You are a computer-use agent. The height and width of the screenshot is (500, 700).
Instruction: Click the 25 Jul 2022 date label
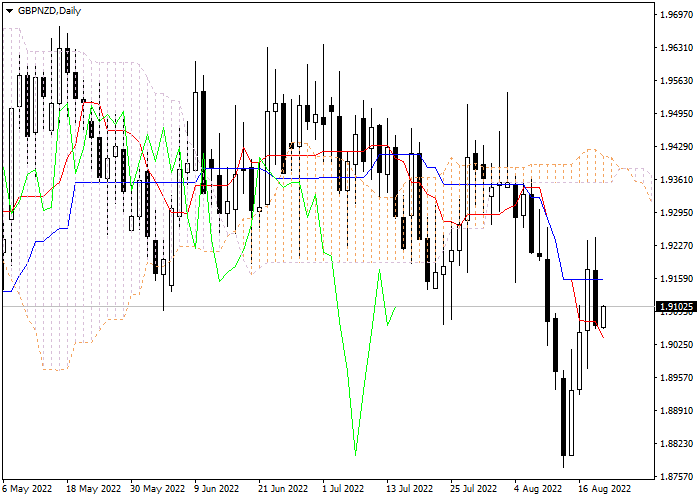(474, 489)
